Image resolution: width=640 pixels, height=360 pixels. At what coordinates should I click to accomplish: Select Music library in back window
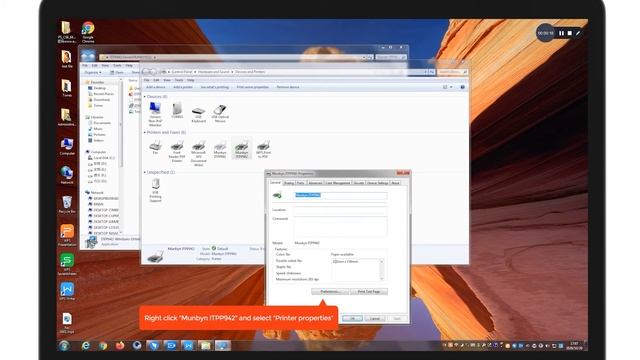pos(98,129)
